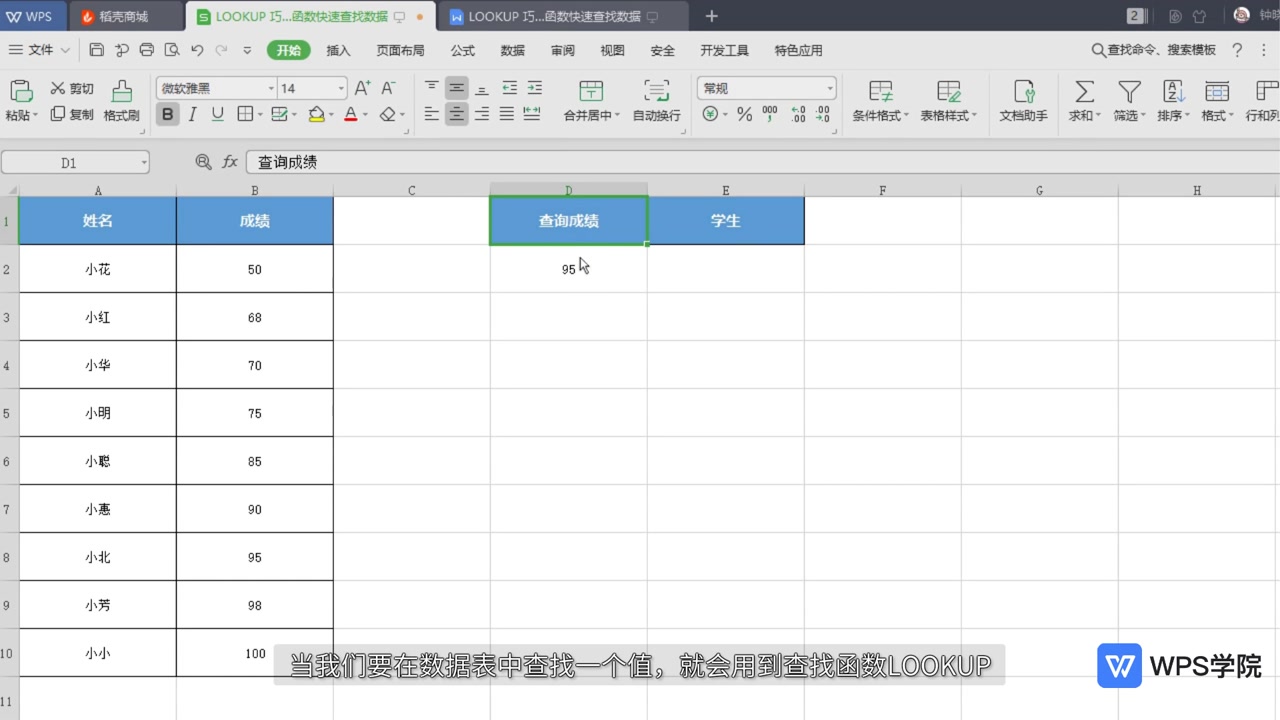Apply thousands separator number style

770,115
